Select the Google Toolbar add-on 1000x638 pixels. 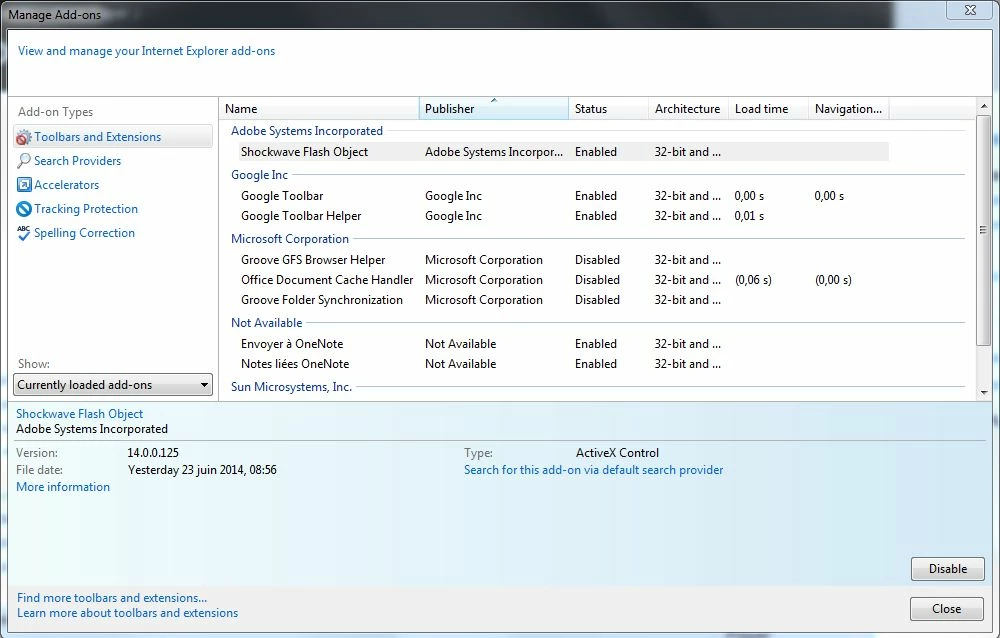[x=282, y=196]
